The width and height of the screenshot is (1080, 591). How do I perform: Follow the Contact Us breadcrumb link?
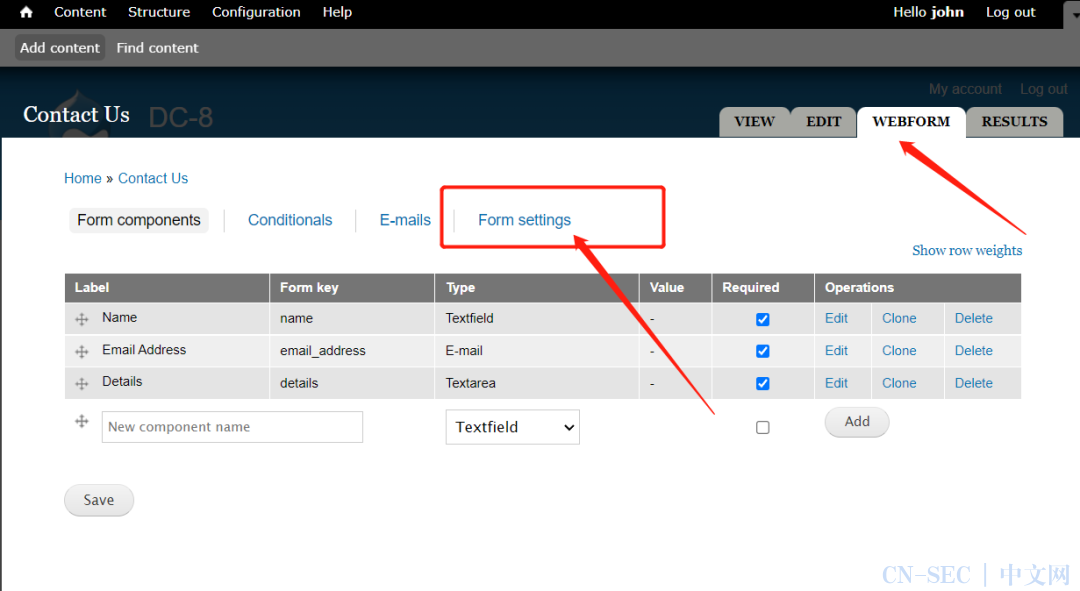pyautogui.click(x=153, y=178)
